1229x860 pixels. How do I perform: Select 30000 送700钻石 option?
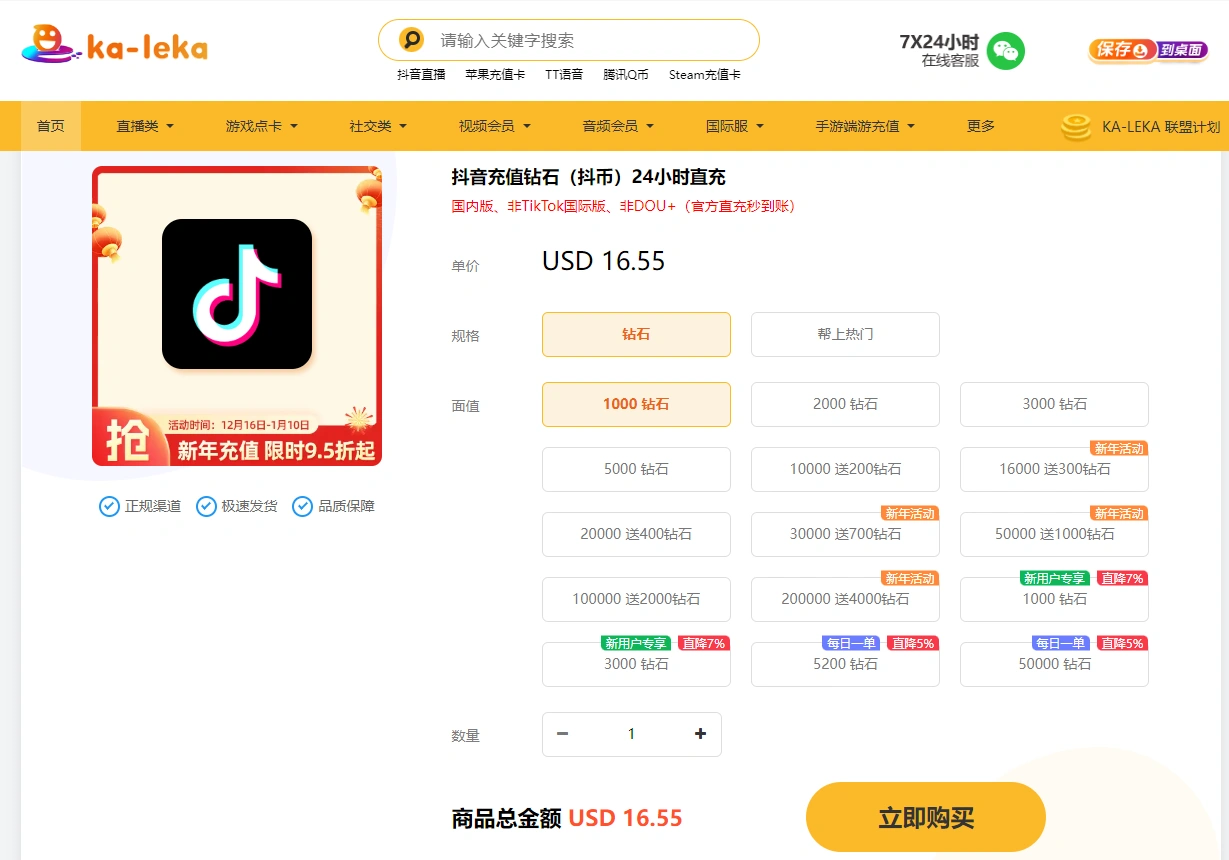(845, 534)
